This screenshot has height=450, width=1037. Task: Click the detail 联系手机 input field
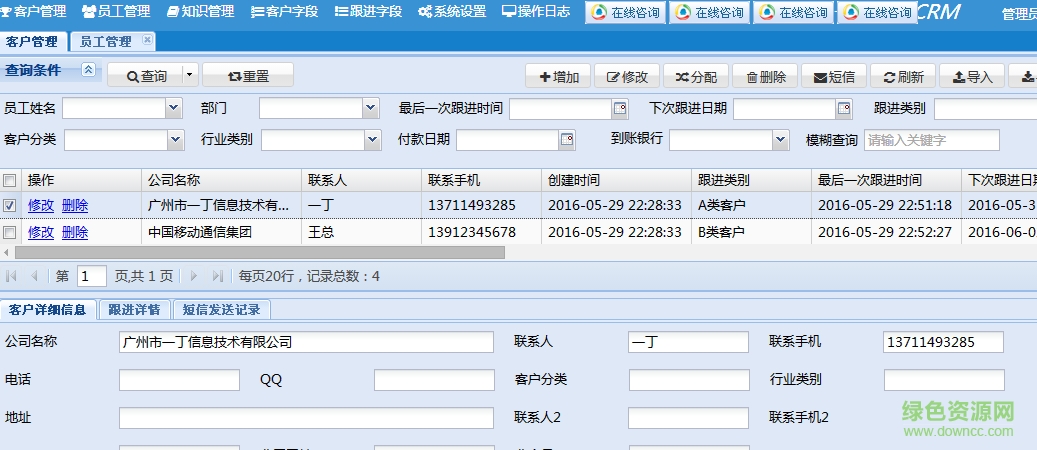point(943,342)
